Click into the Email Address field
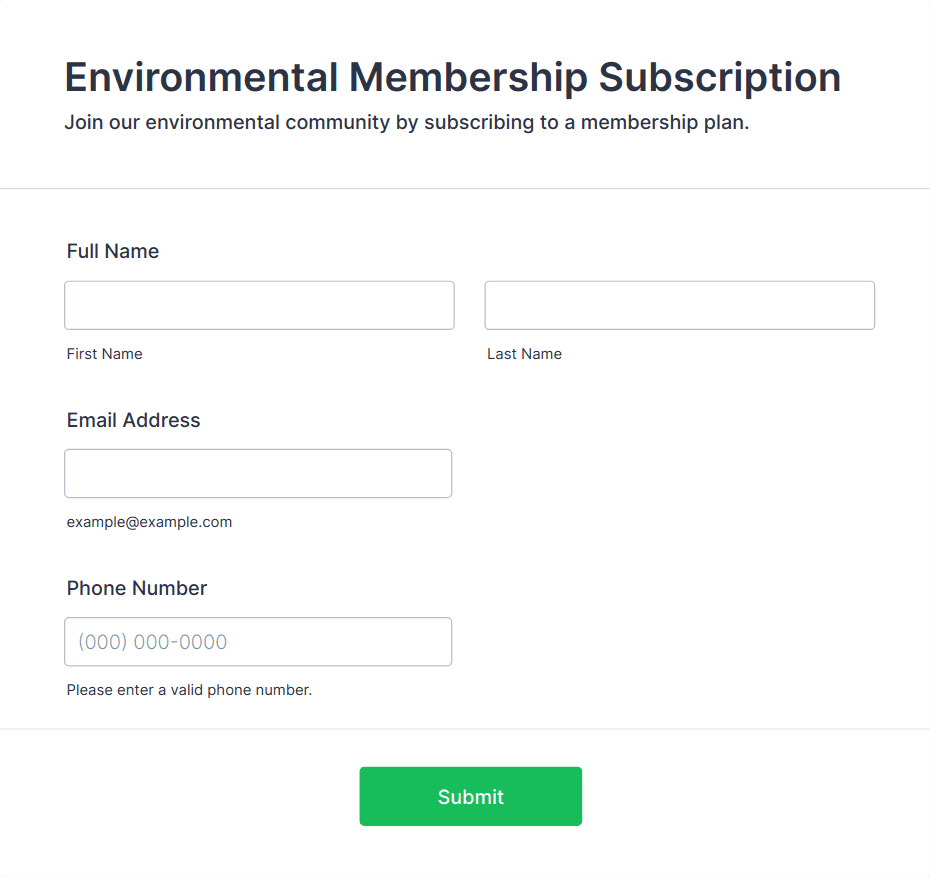The height and width of the screenshot is (876, 930). pos(258,473)
